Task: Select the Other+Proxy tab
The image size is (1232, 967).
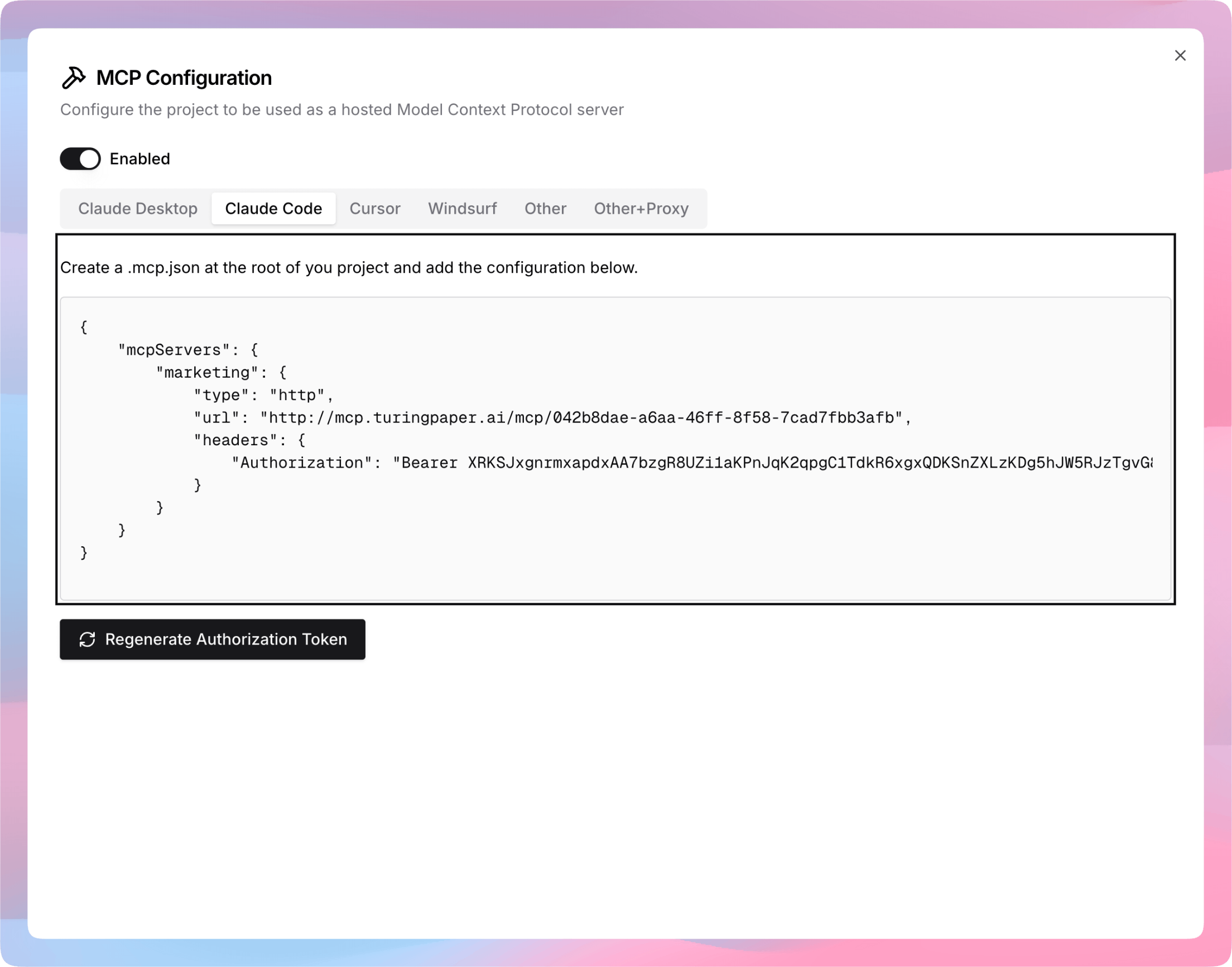Action: pyautogui.click(x=641, y=208)
